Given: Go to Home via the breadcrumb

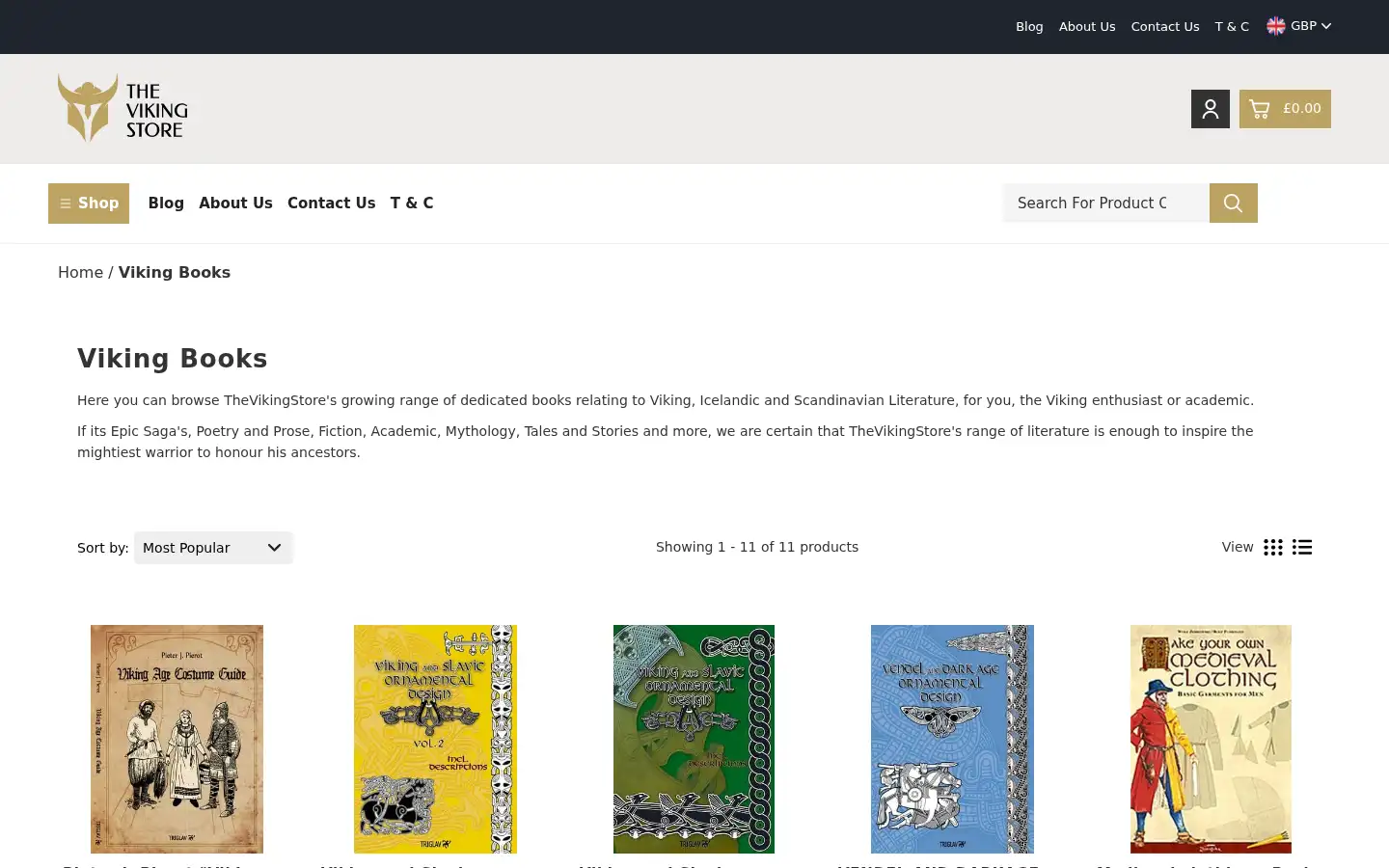Looking at the screenshot, I should 80,273.
